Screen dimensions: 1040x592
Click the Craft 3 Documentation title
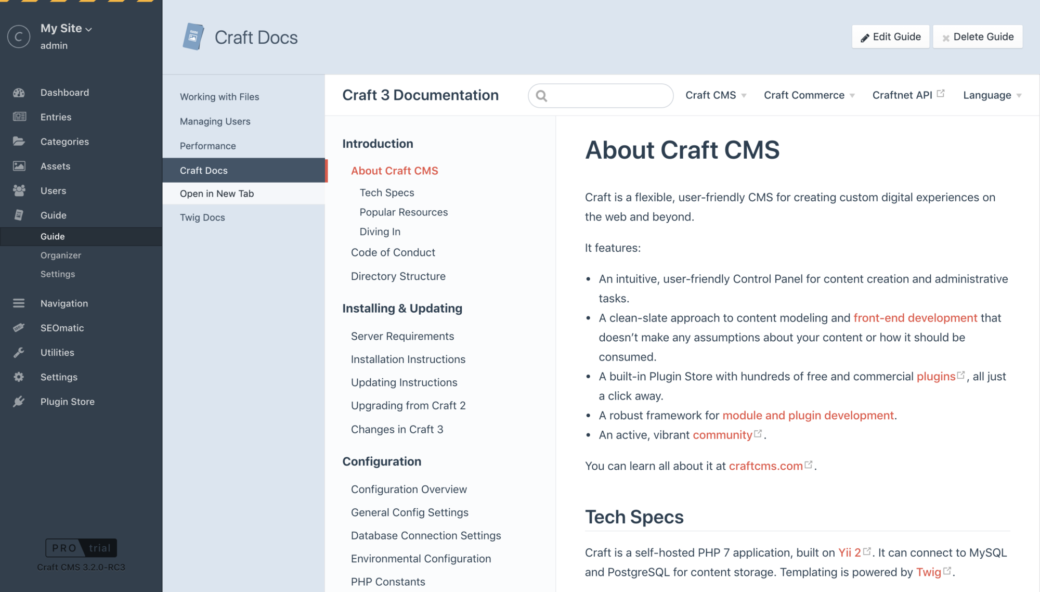421,95
